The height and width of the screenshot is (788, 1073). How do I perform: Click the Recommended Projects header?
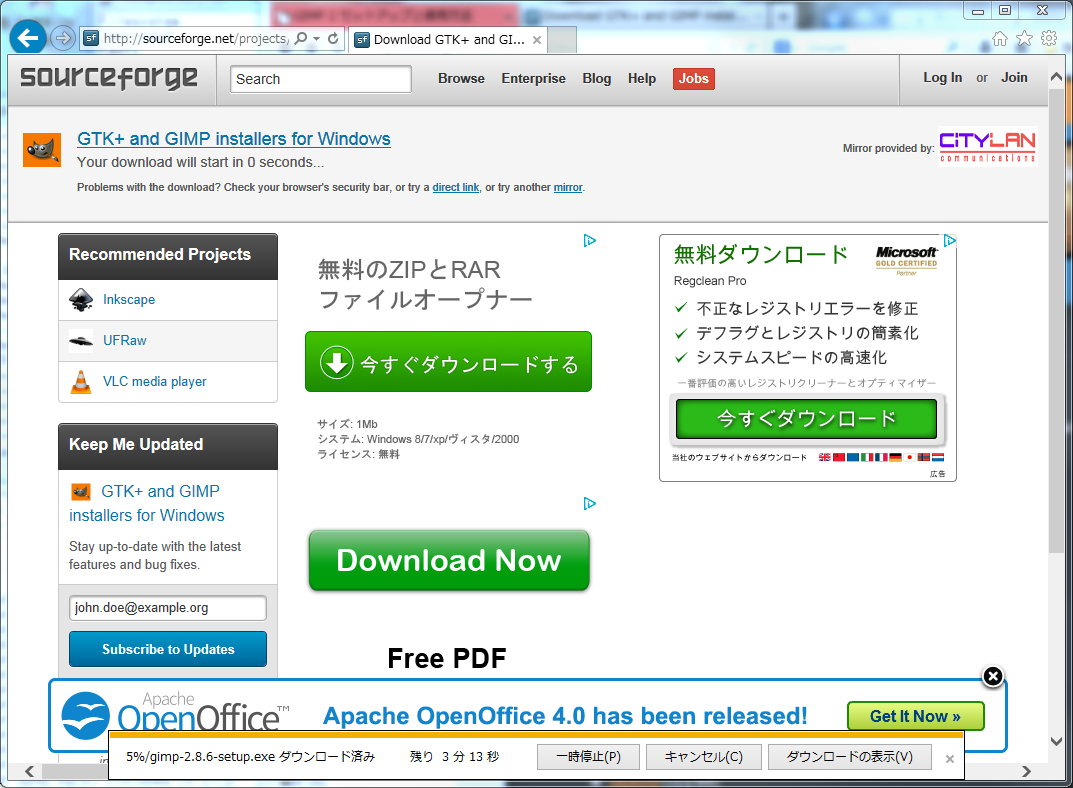point(168,256)
